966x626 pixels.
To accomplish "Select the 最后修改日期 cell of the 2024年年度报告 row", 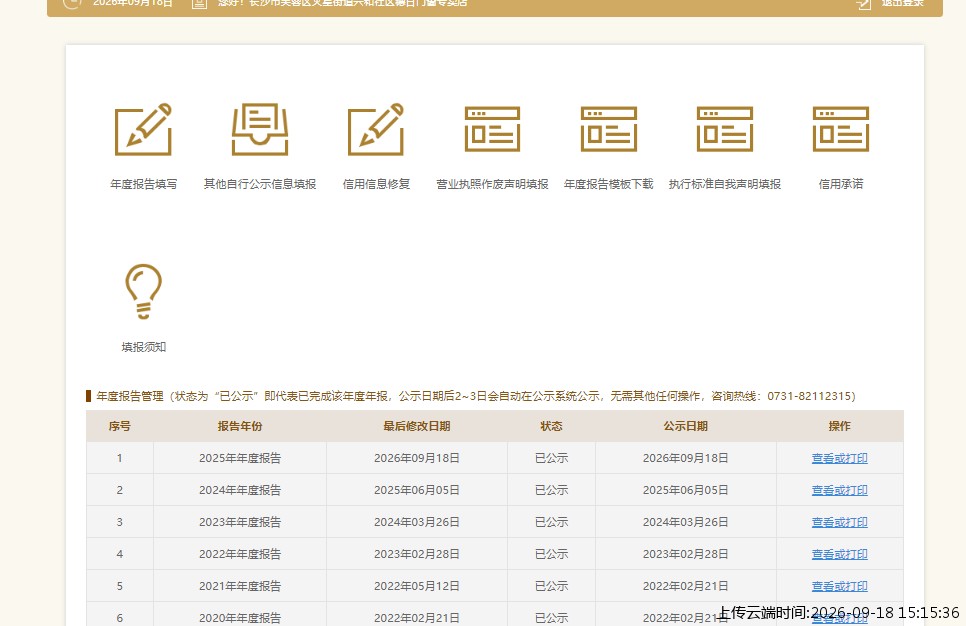I will 416,490.
